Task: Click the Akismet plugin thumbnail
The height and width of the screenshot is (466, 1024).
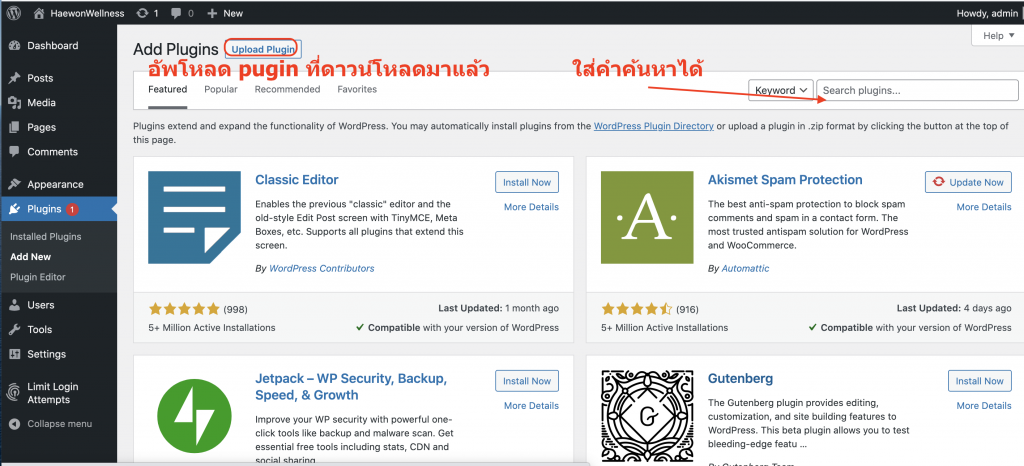Action: (x=647, y=217)
